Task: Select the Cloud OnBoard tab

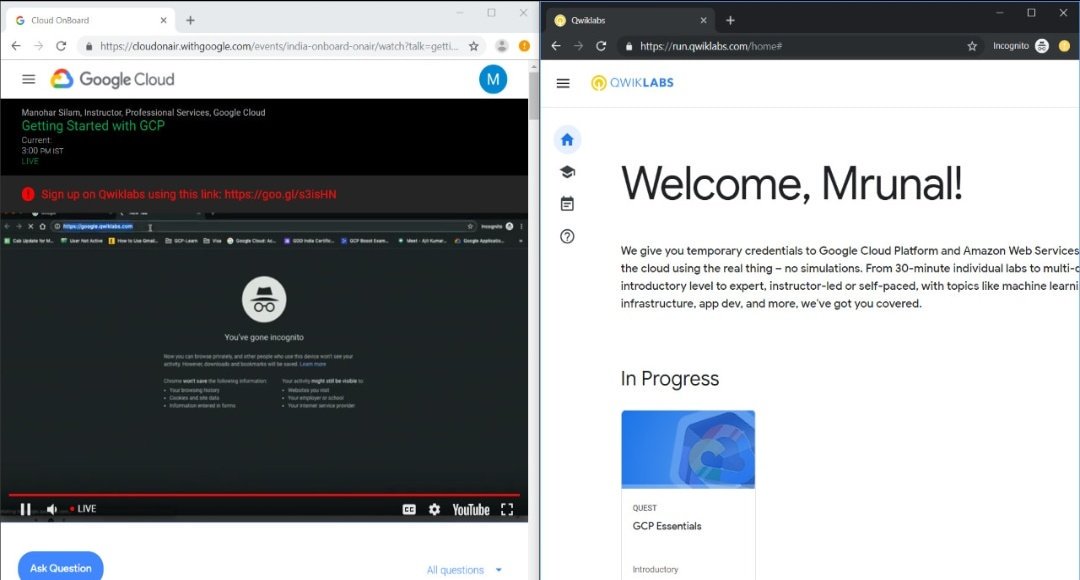Action: 90,21
